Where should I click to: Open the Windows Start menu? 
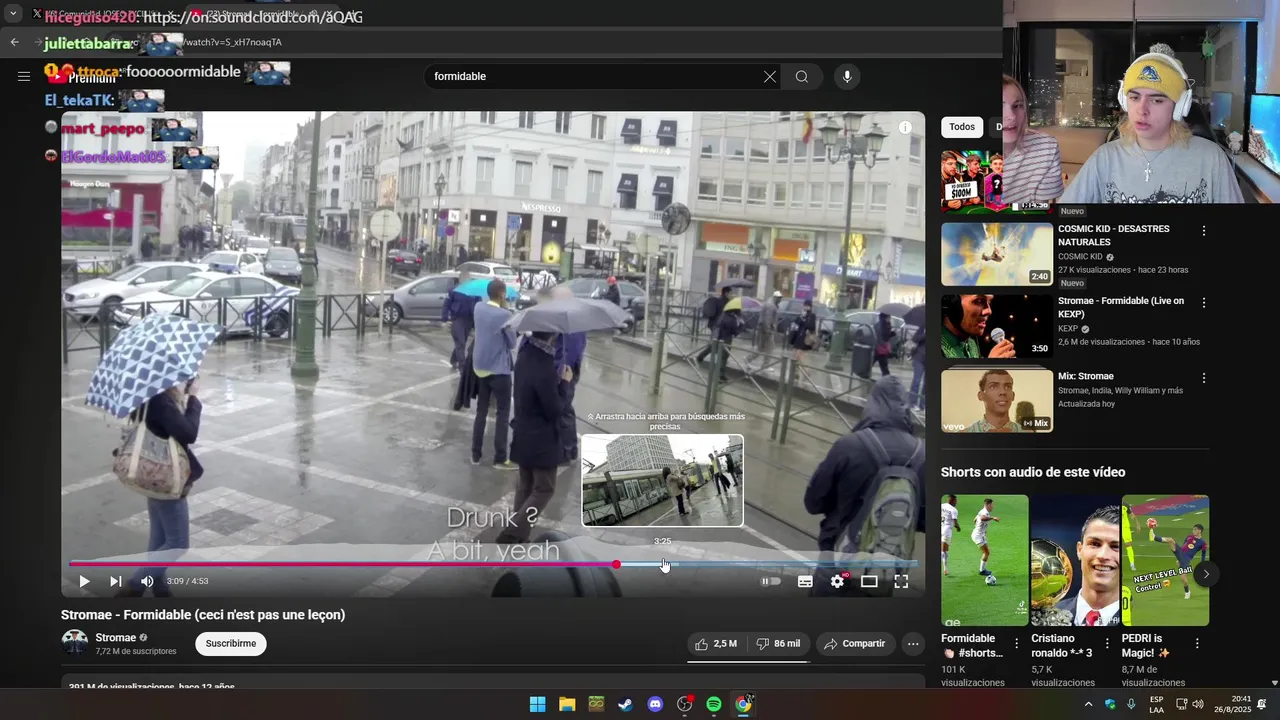[x=537, y=704]
